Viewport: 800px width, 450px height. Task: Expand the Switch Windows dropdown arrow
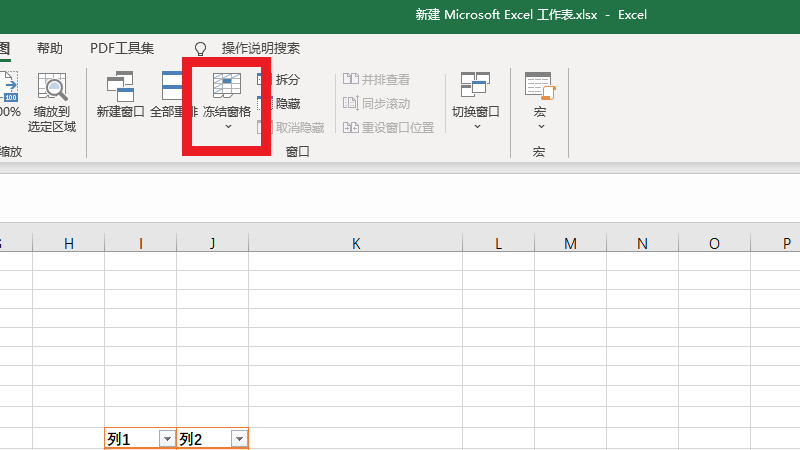[476, 127]
